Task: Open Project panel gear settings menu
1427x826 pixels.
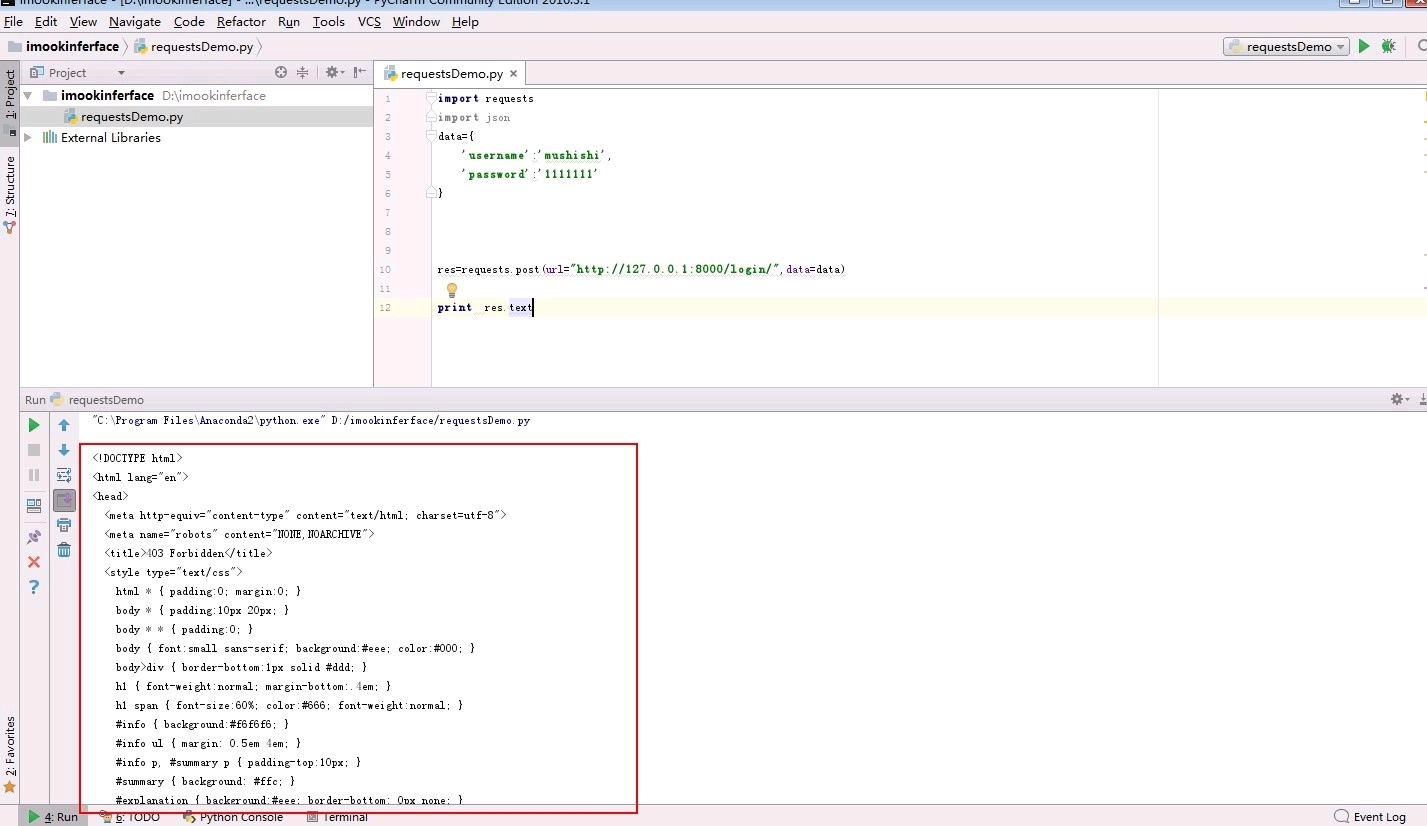Action: (334, 72)
